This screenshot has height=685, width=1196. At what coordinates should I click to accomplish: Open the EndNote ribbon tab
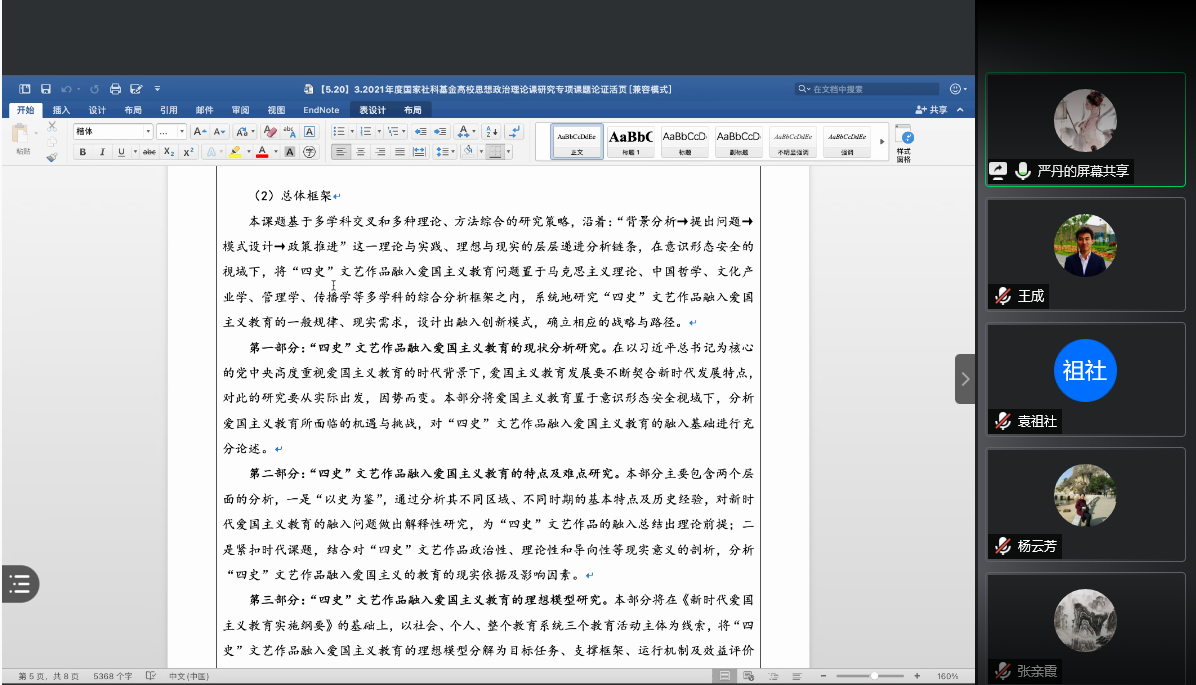point(321,110)
